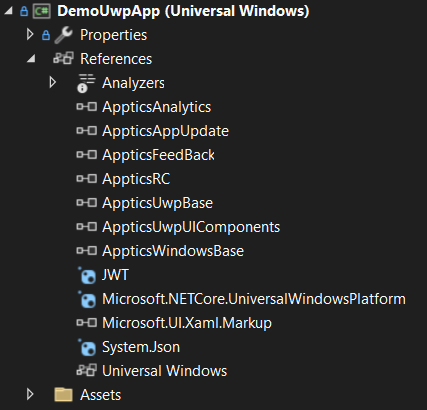Expand the Analyzers node
Screen dimensions: 427x410
(x=52, y=82)
